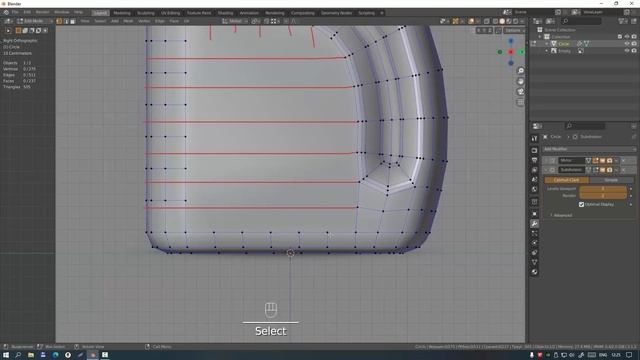Select solid viewport shading
Screen dimensions: 640x360
(x=502, y=21)
